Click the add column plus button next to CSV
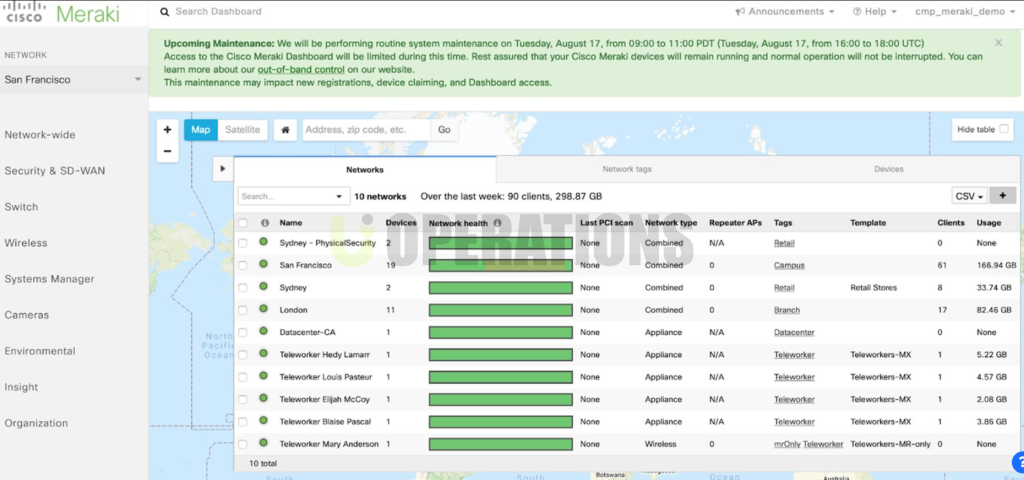Image resolution: width=1024 pixels, height=480 pixels. click(1002, 196)
